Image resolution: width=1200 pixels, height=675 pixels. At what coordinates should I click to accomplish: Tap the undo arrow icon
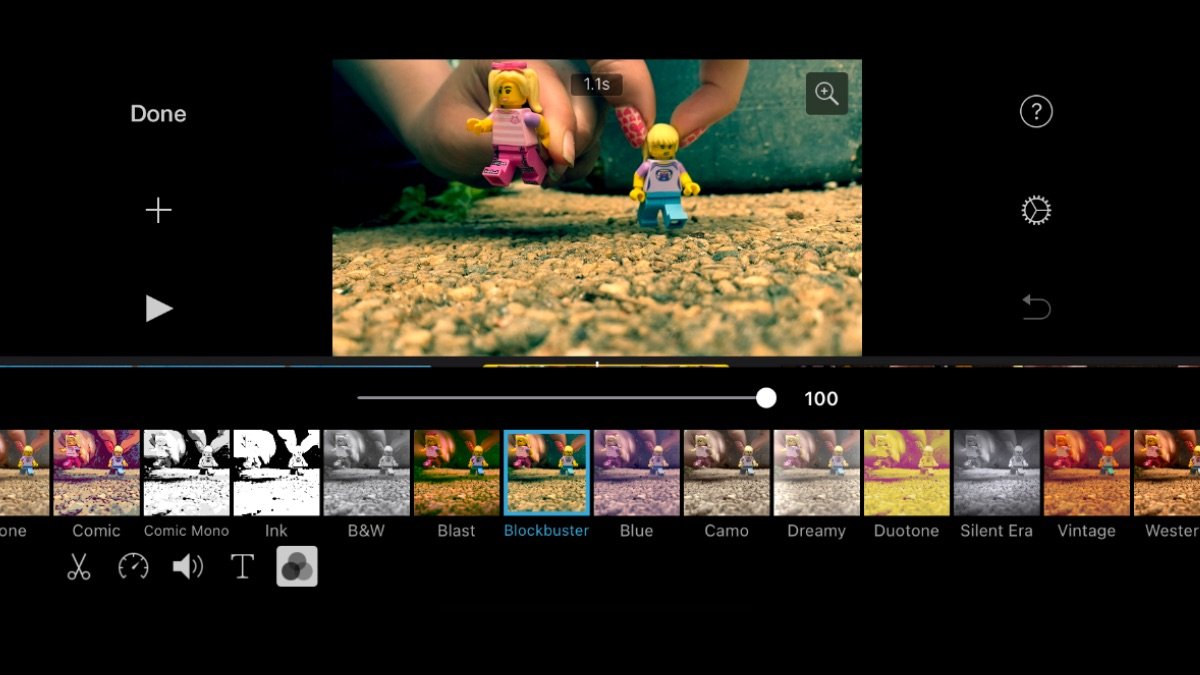(x=1036, y=307)
